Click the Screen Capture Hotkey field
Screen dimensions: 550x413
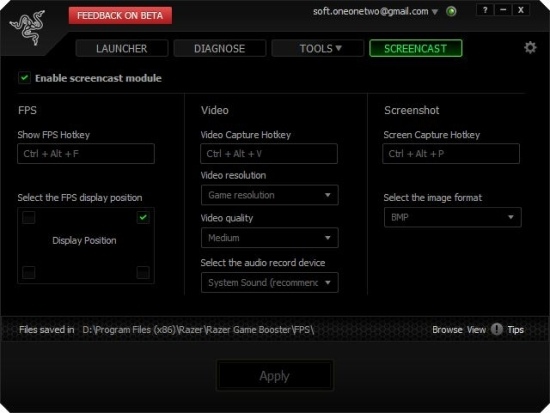(451, 154)
